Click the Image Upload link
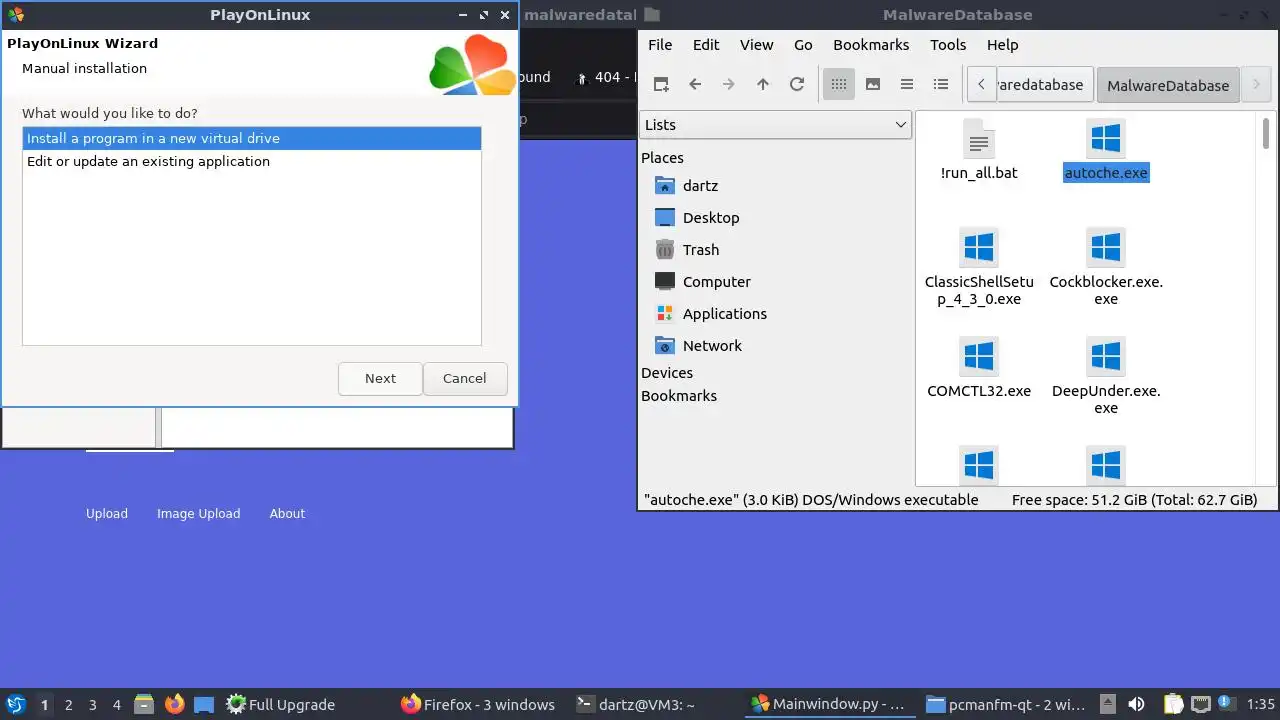Image resolution: width=1280 pixels, height=720 pixels. tap(198, 513)
